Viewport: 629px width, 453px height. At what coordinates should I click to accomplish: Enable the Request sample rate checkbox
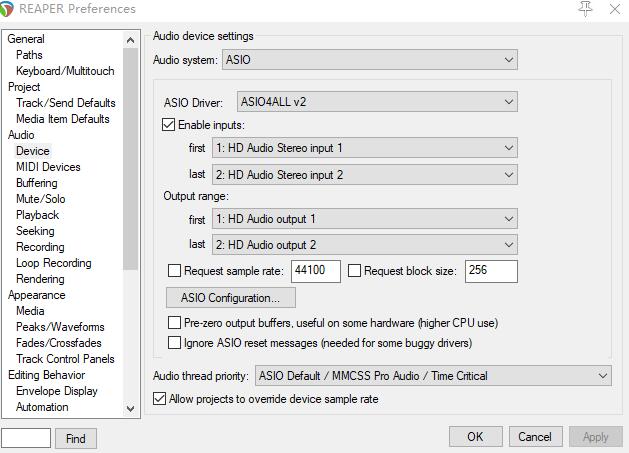(x=175, y=271)
